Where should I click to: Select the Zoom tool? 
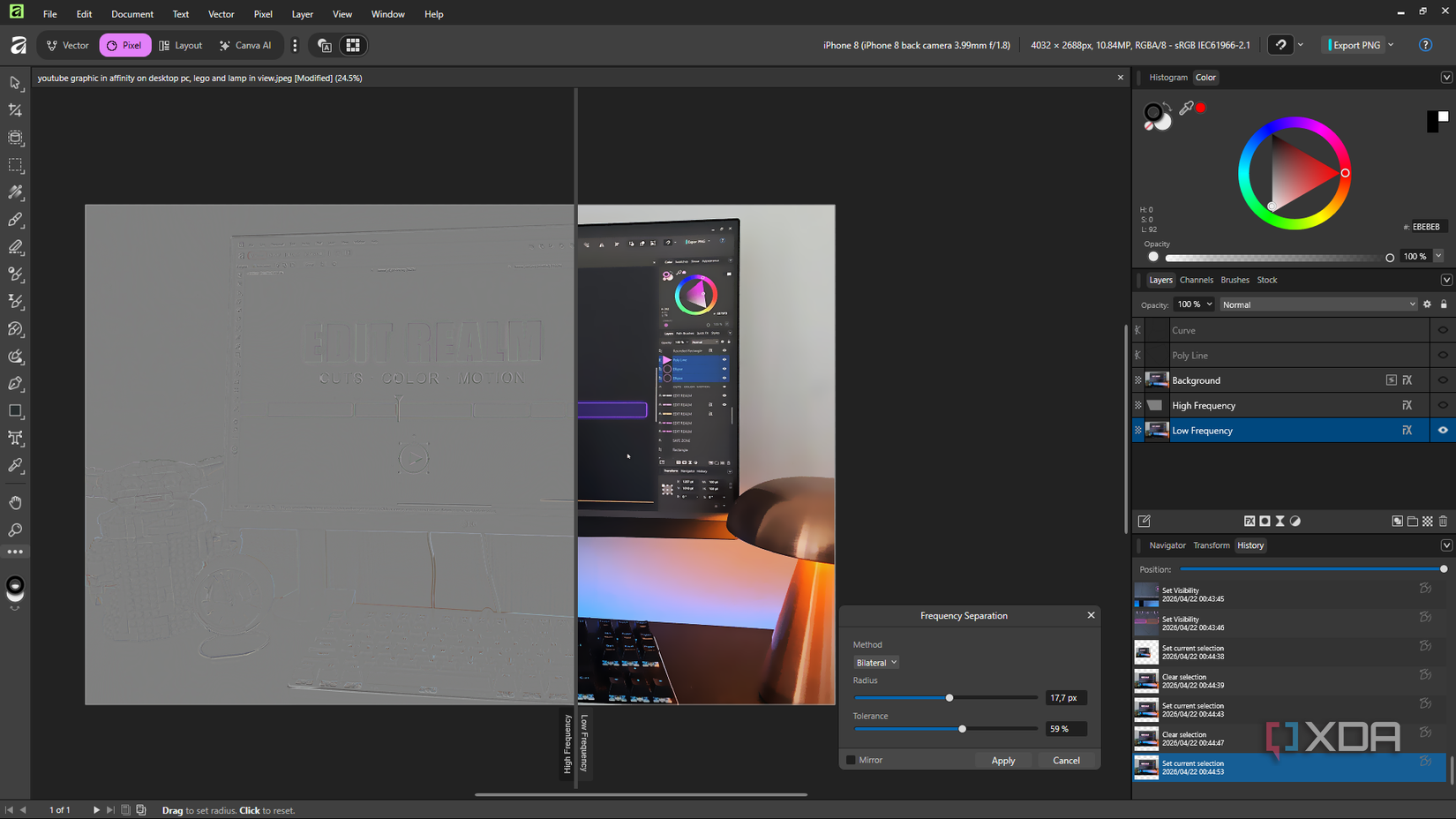click(15, 530)
